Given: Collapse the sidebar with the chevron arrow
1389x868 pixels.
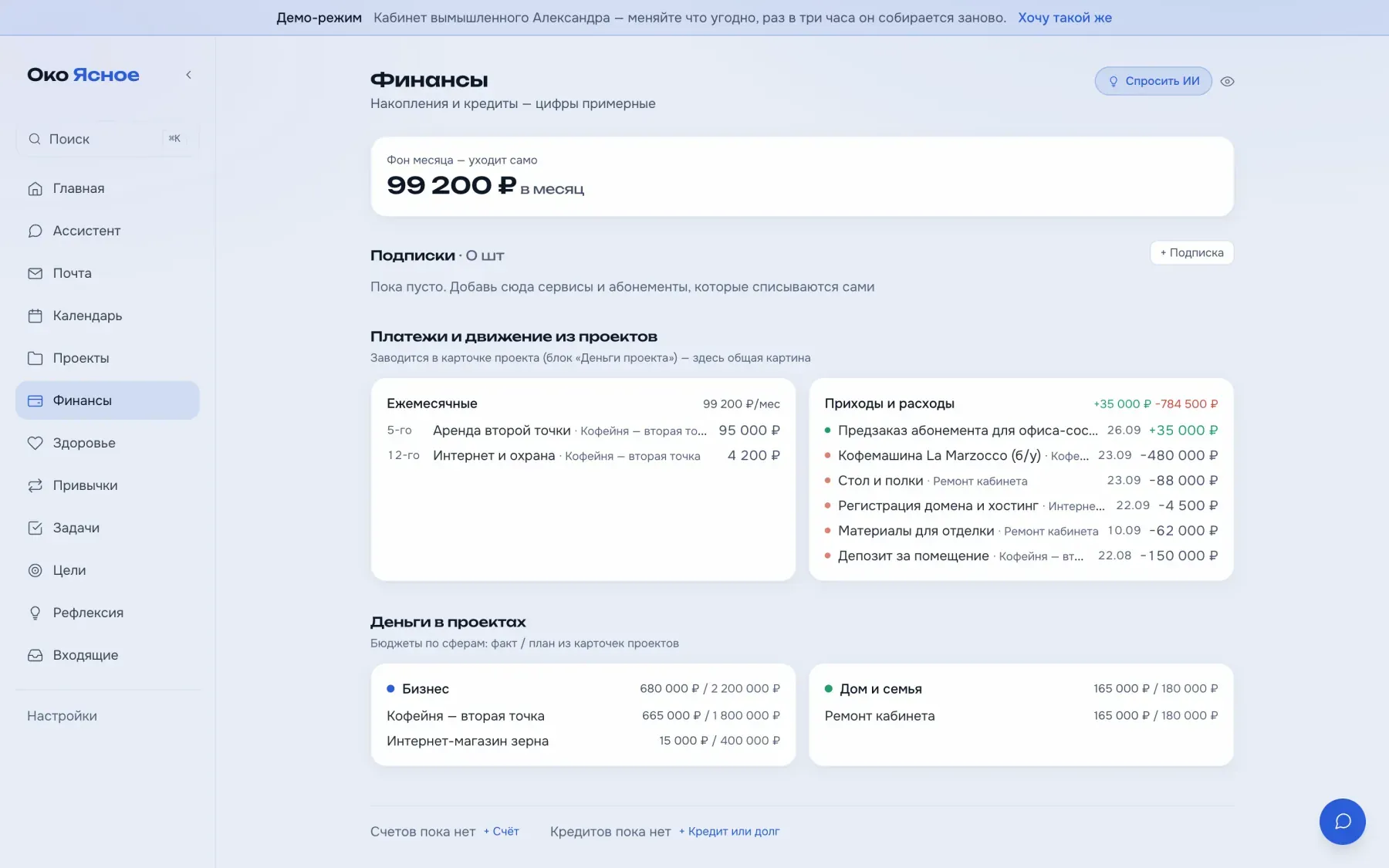Looking at the screenshot, I should point(188,75).
